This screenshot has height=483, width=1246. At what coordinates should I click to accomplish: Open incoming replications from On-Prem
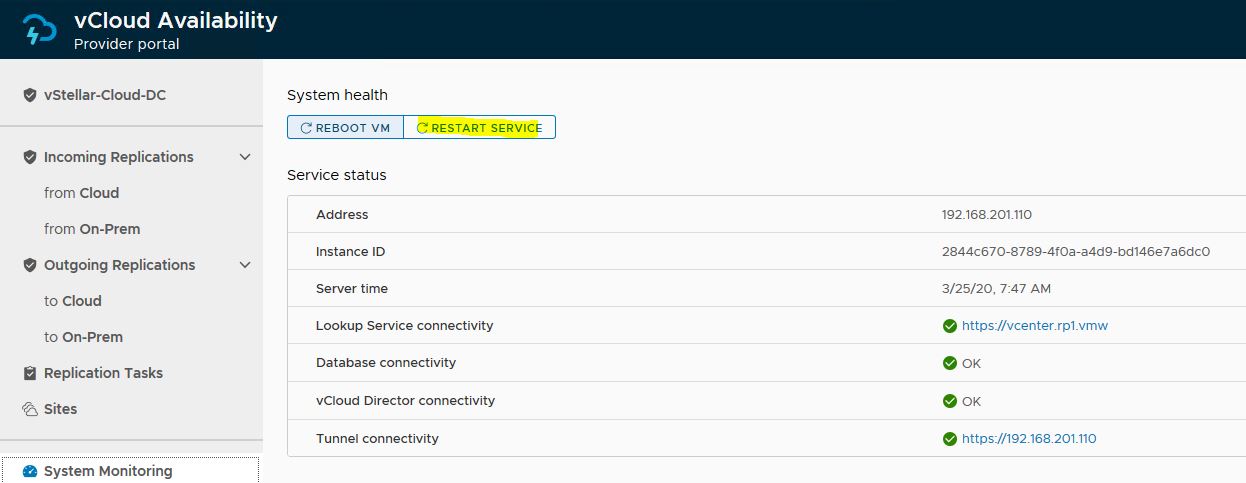coord(92,229)
